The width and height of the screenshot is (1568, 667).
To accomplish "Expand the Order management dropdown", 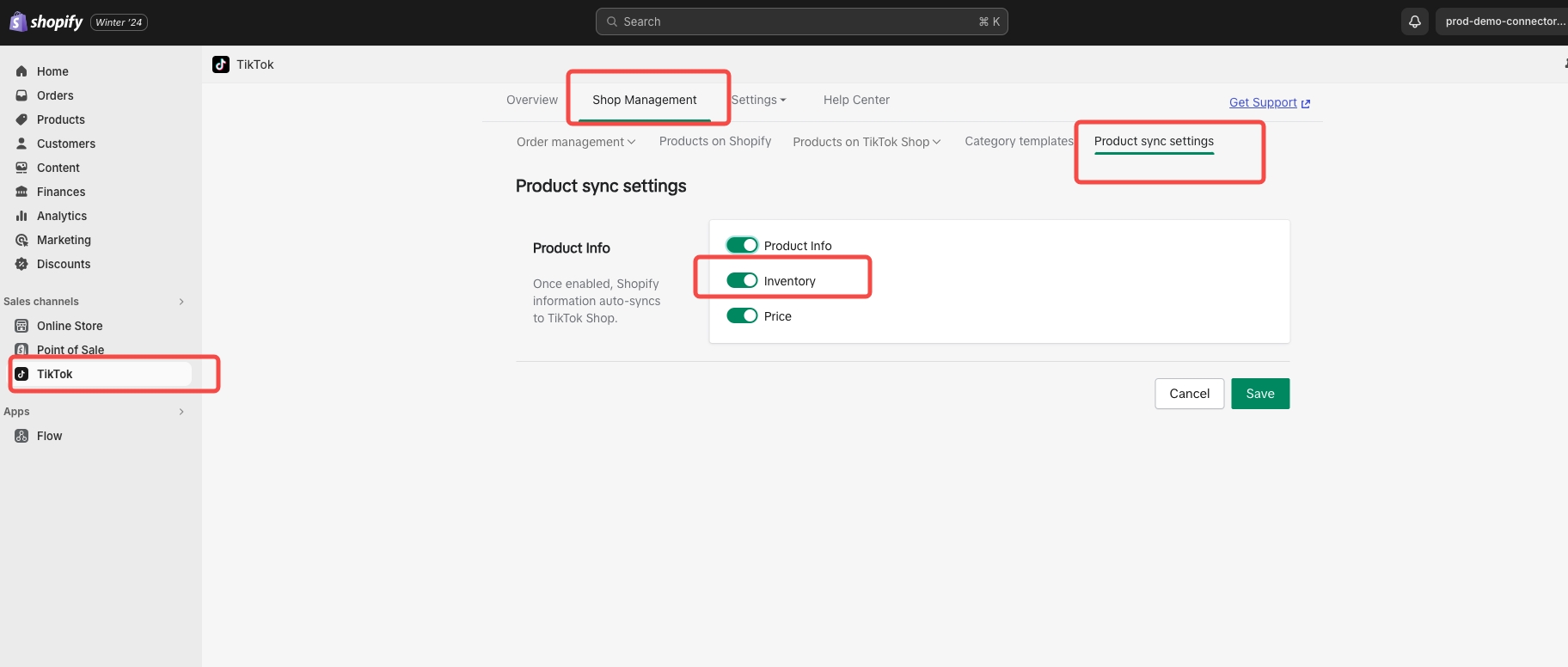I will 576,142.
